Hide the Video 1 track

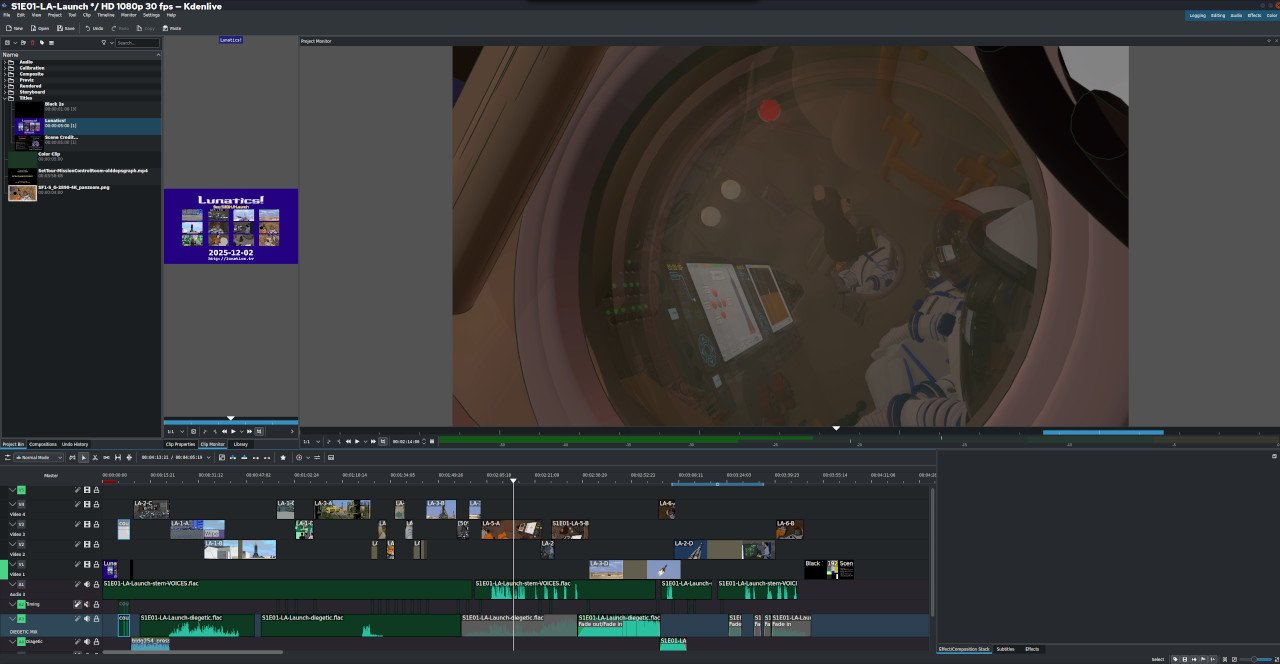(87, 564)
